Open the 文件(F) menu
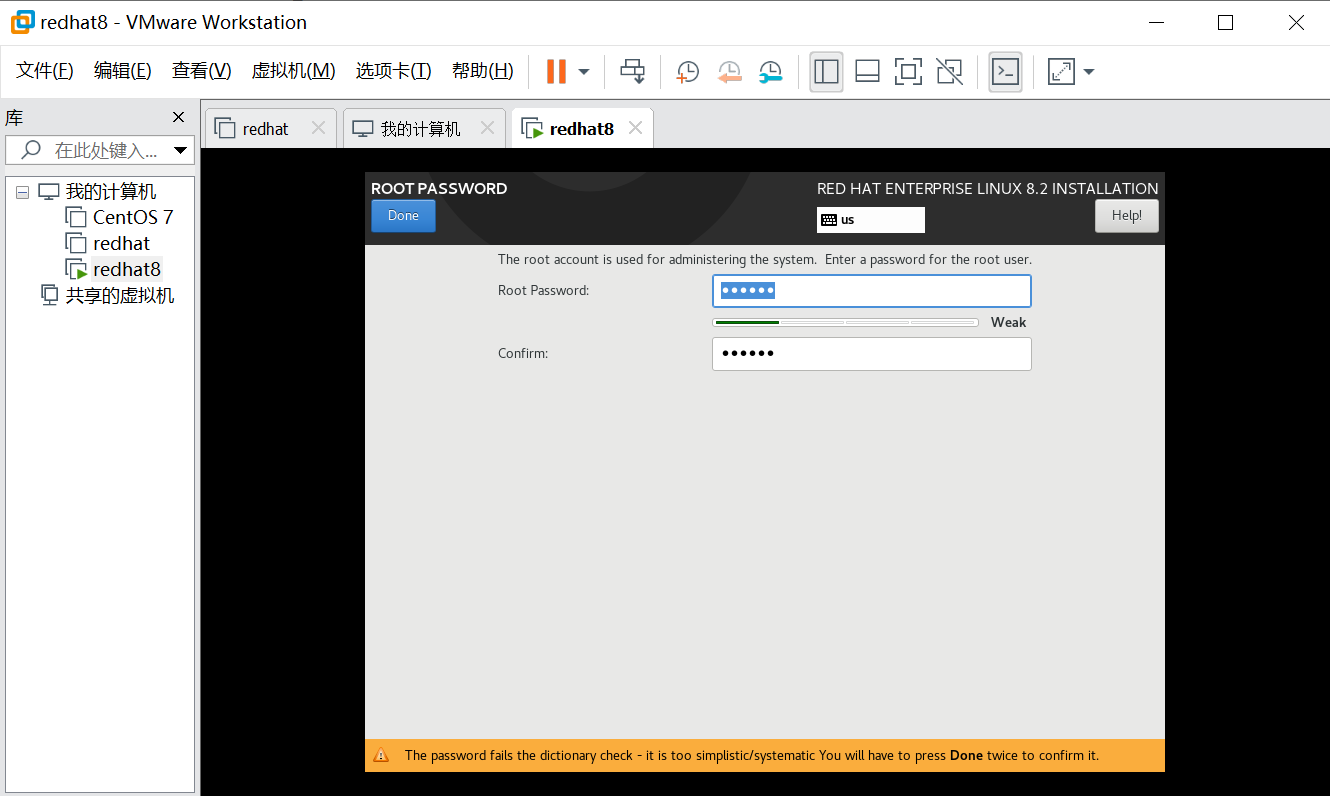1330x796 pixels. (45, 71)
